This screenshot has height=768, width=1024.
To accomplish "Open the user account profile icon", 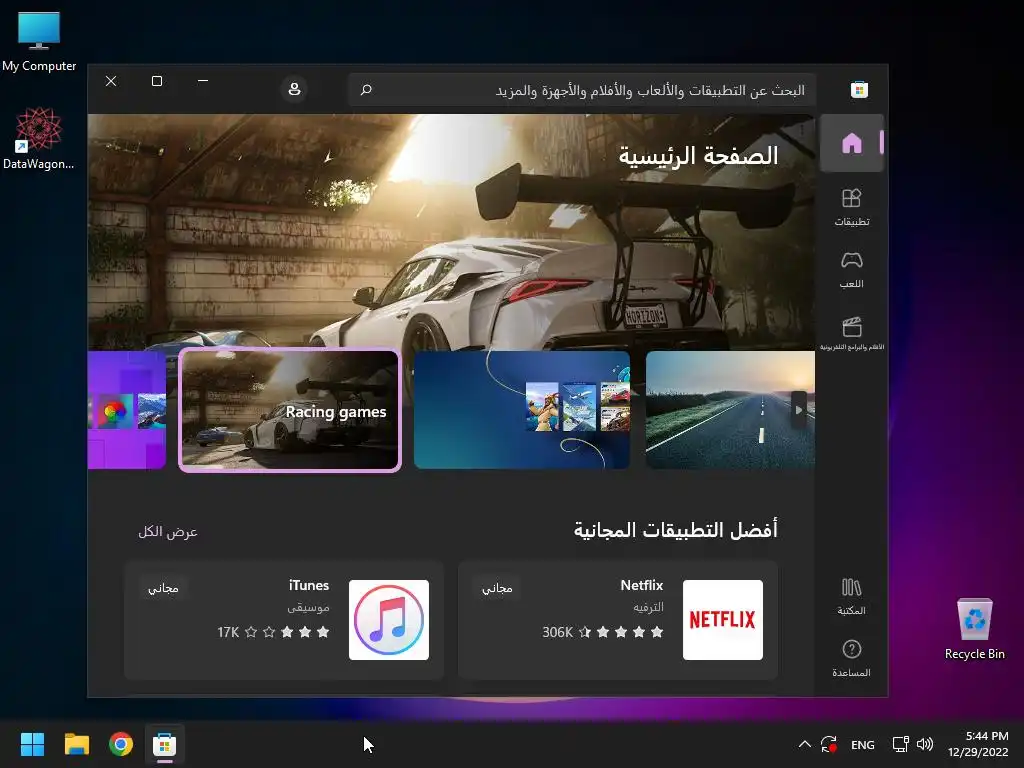I will click(295, 89).
